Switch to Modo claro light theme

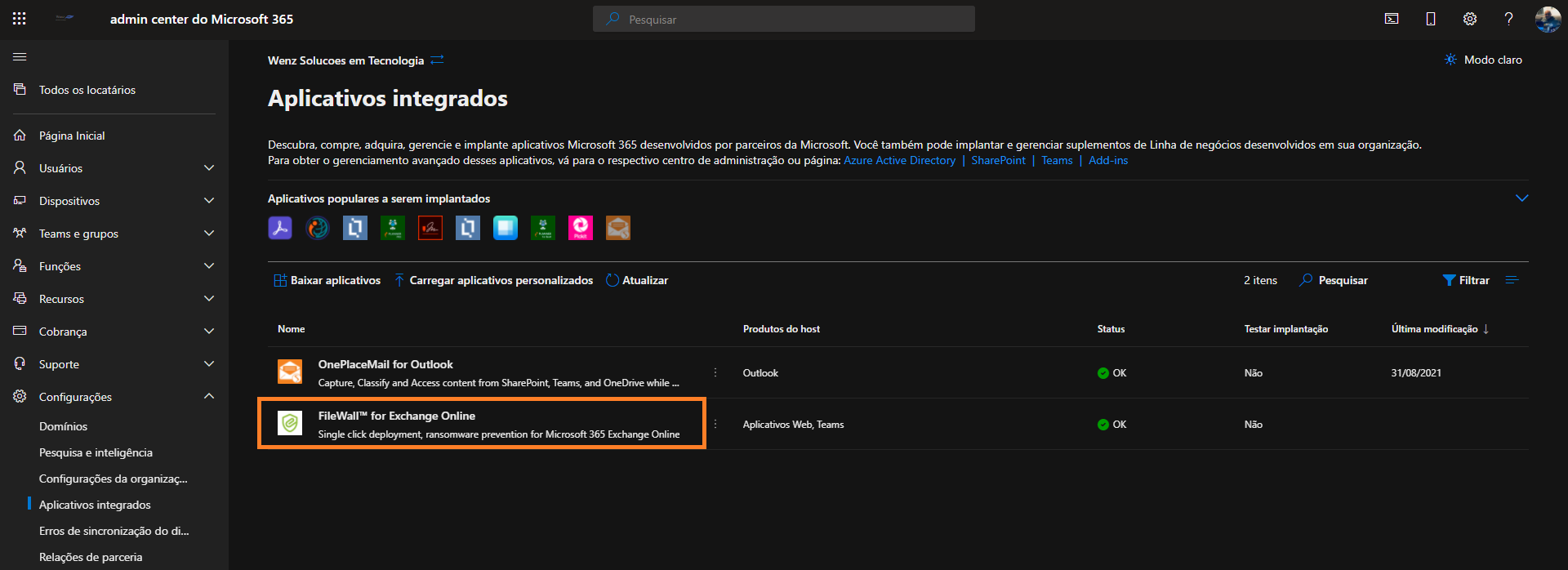1483,60
